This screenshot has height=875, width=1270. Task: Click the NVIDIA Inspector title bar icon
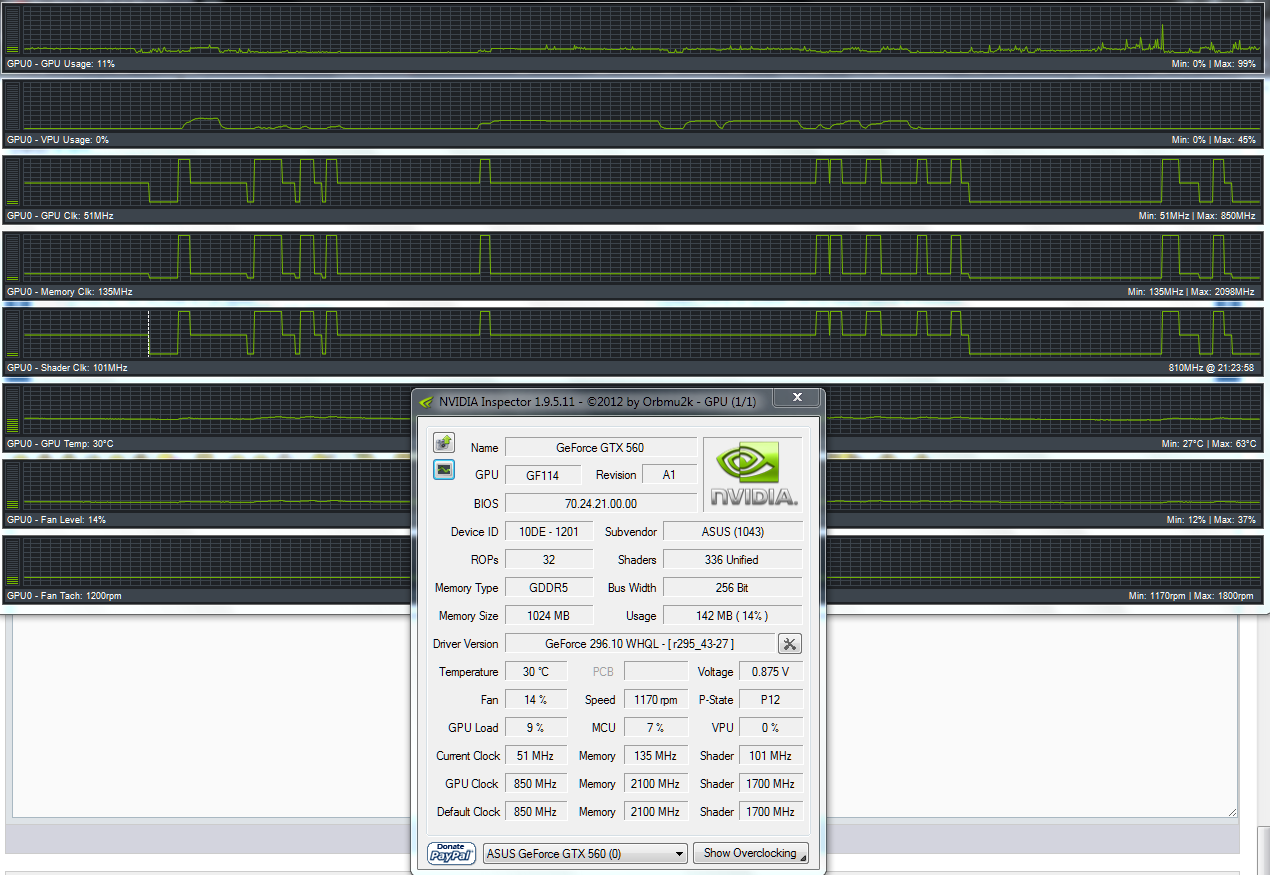click(426, 402)
